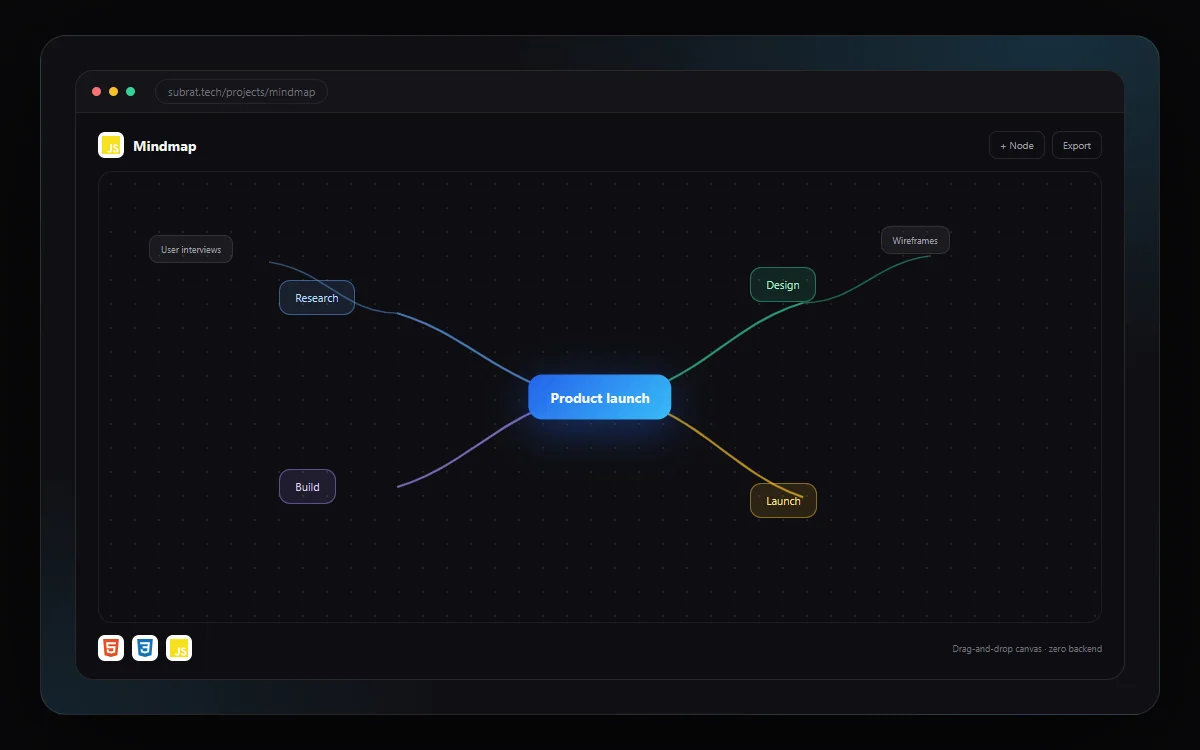Click the Mindmap title text
This screenshot has width=1200, height=750.
(x=165, y=146)
